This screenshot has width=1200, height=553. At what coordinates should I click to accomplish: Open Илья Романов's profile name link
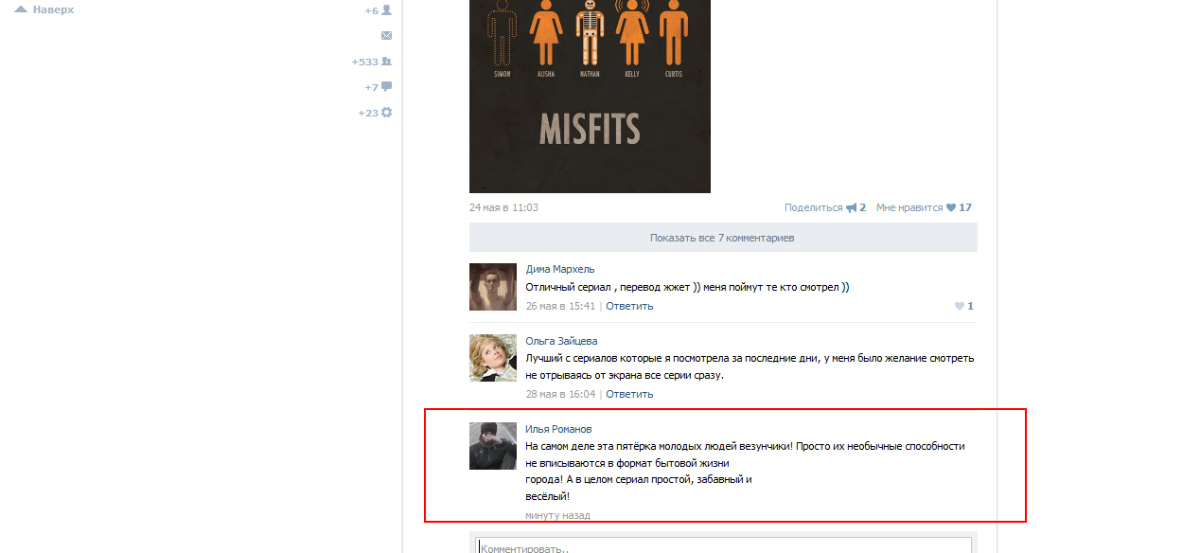tap(558, 429)
